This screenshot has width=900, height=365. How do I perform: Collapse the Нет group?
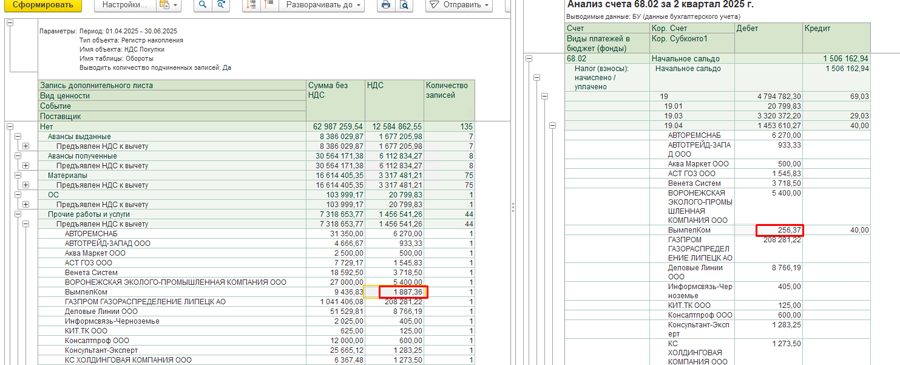[9, 126]
